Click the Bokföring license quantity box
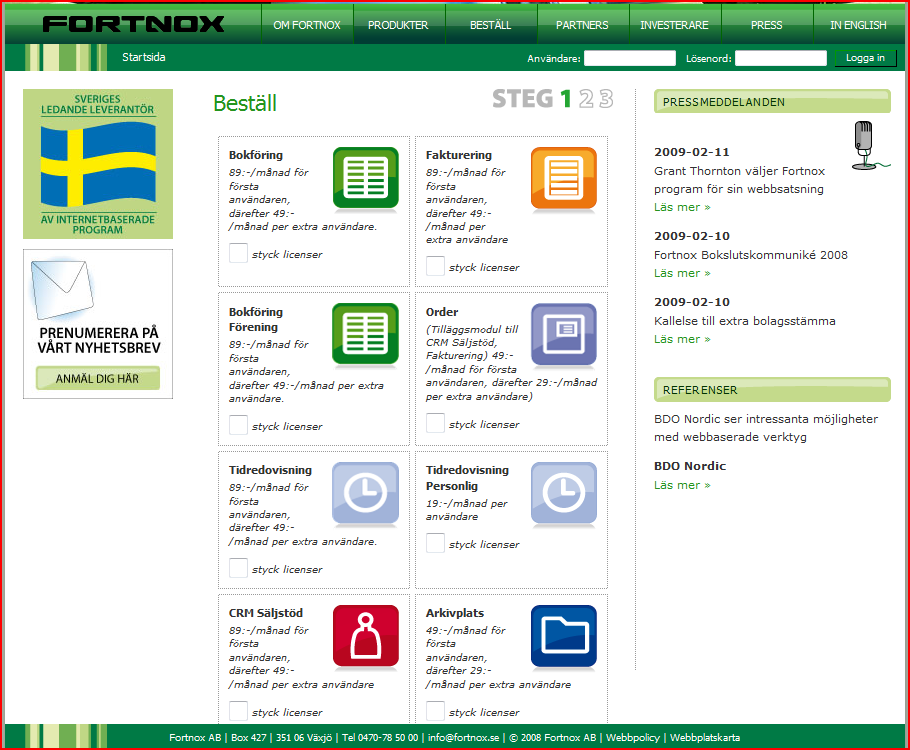910x750 pixels. 238,253
